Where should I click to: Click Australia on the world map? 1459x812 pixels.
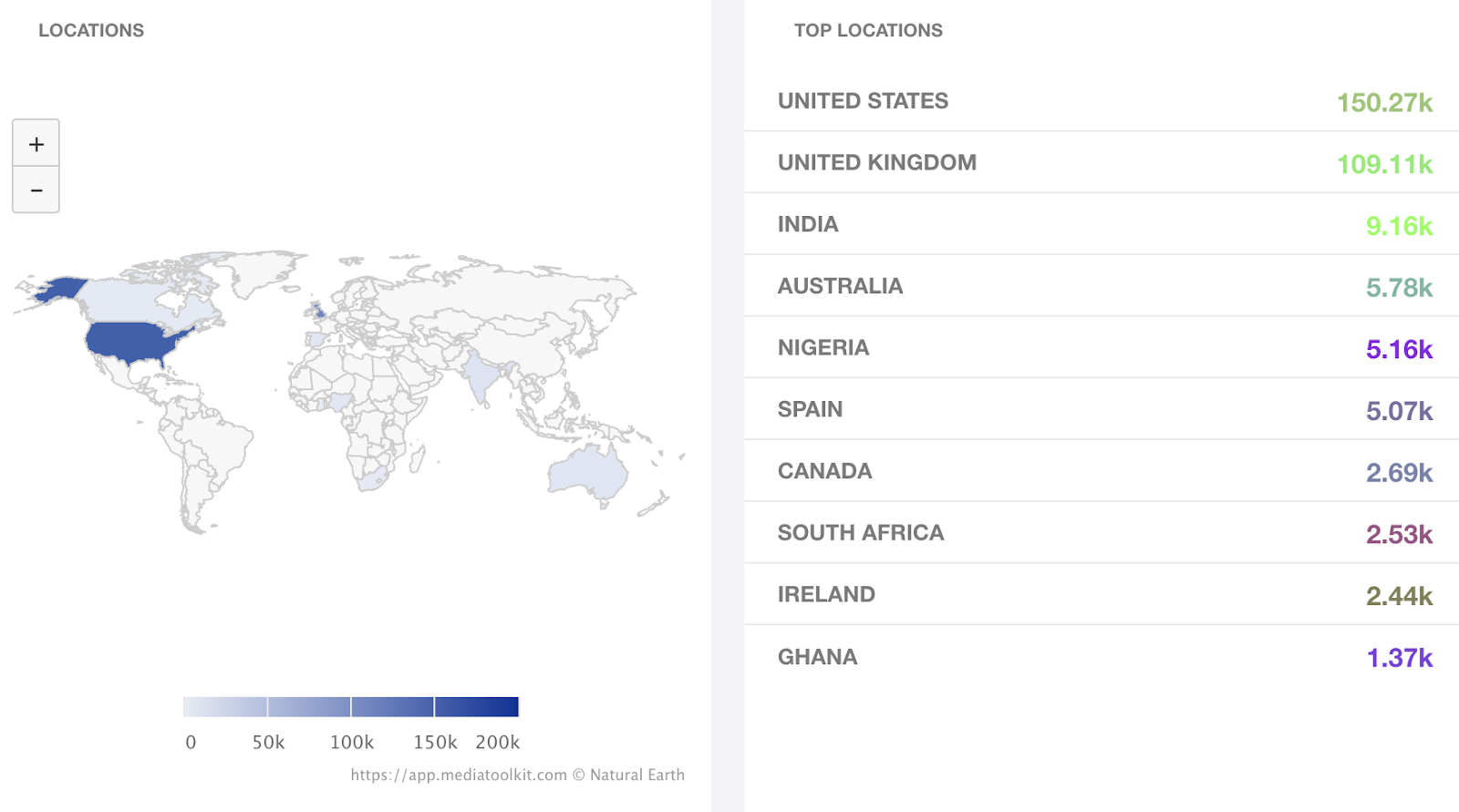tap(586, 474)
